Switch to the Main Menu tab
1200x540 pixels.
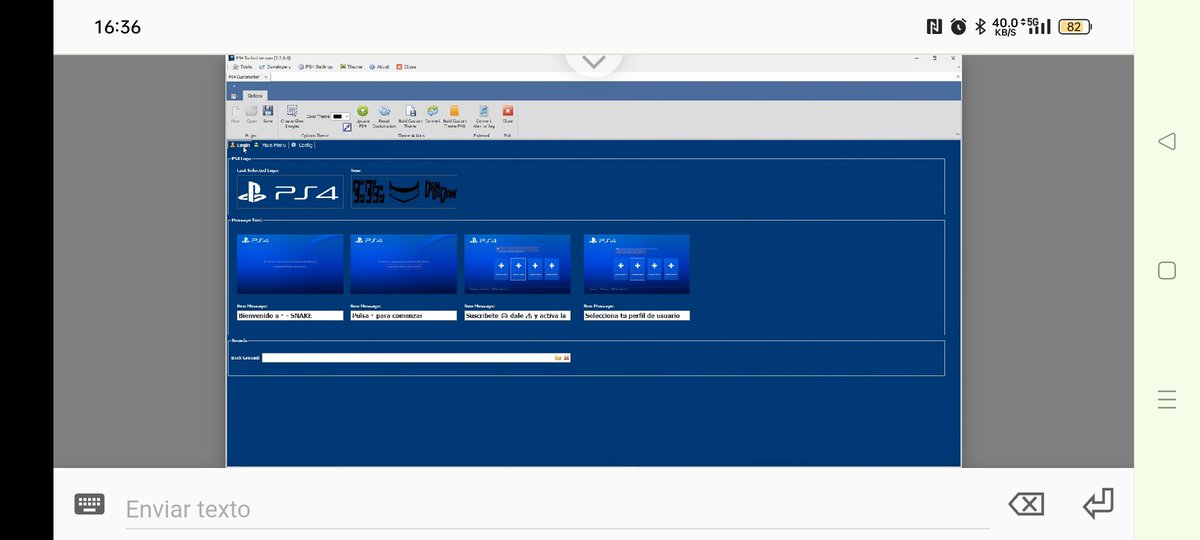click(x=271, y=145)
